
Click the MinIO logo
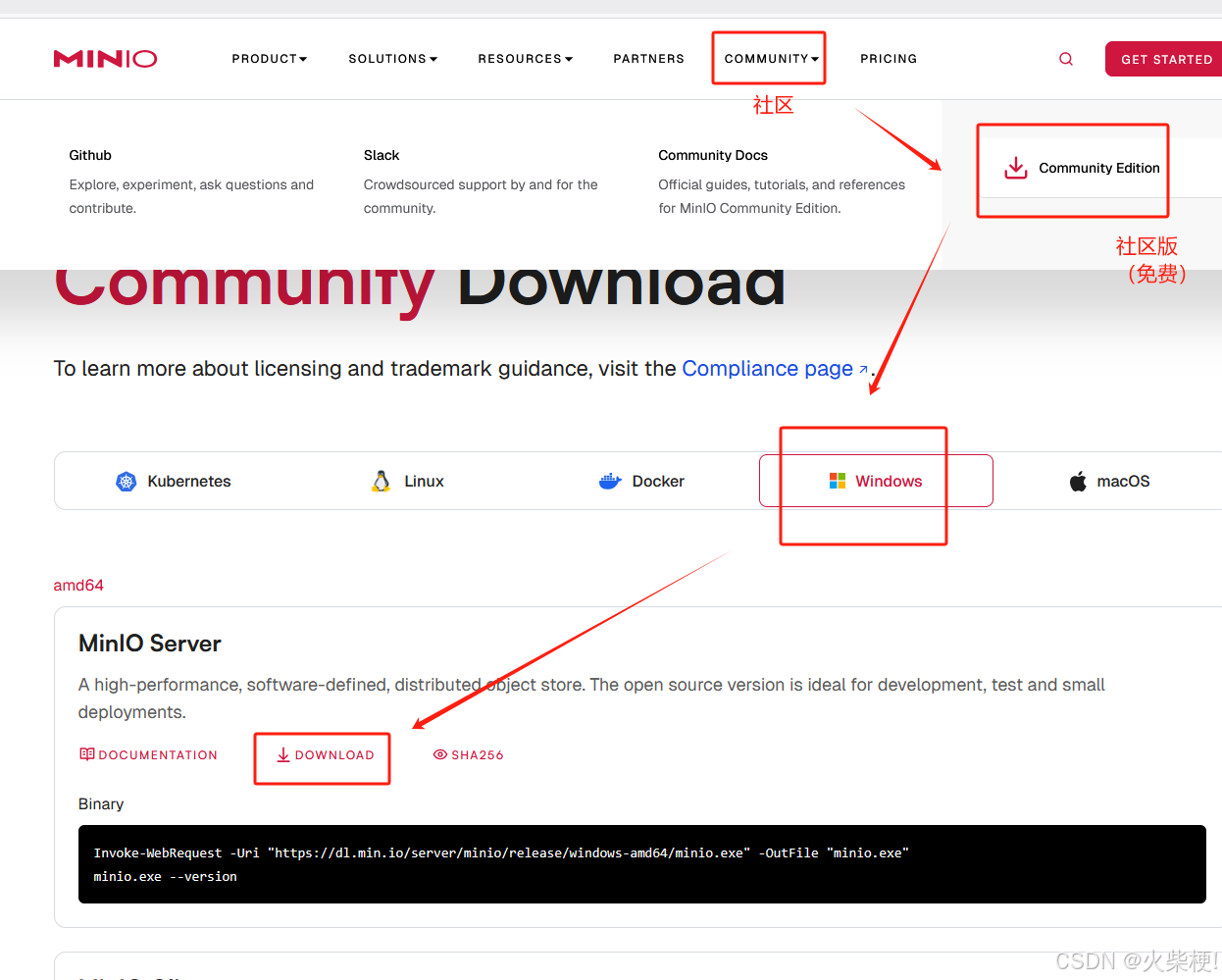point(105,58)
